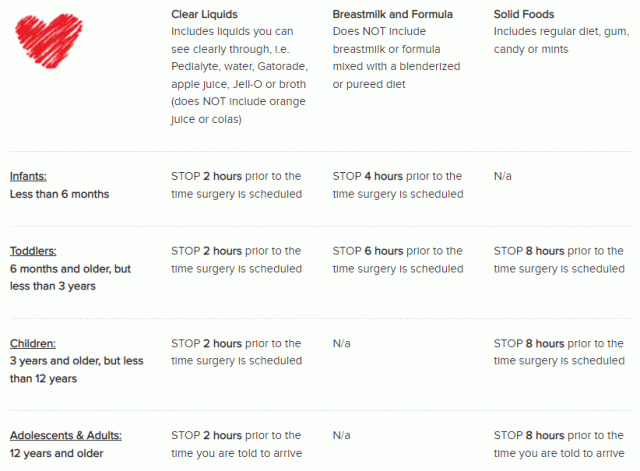
Task: Click the N/a cell in Infants row
Action: point(503,176)
